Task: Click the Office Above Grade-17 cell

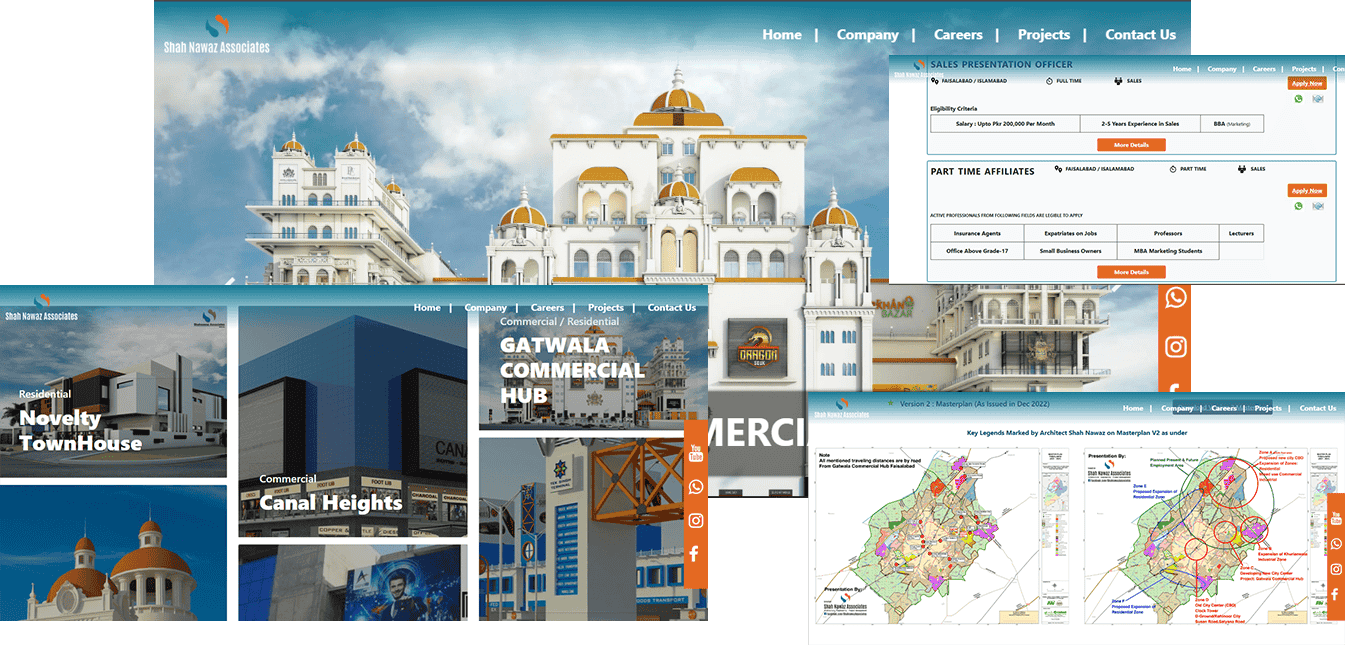Action: [x=977, y=251]
